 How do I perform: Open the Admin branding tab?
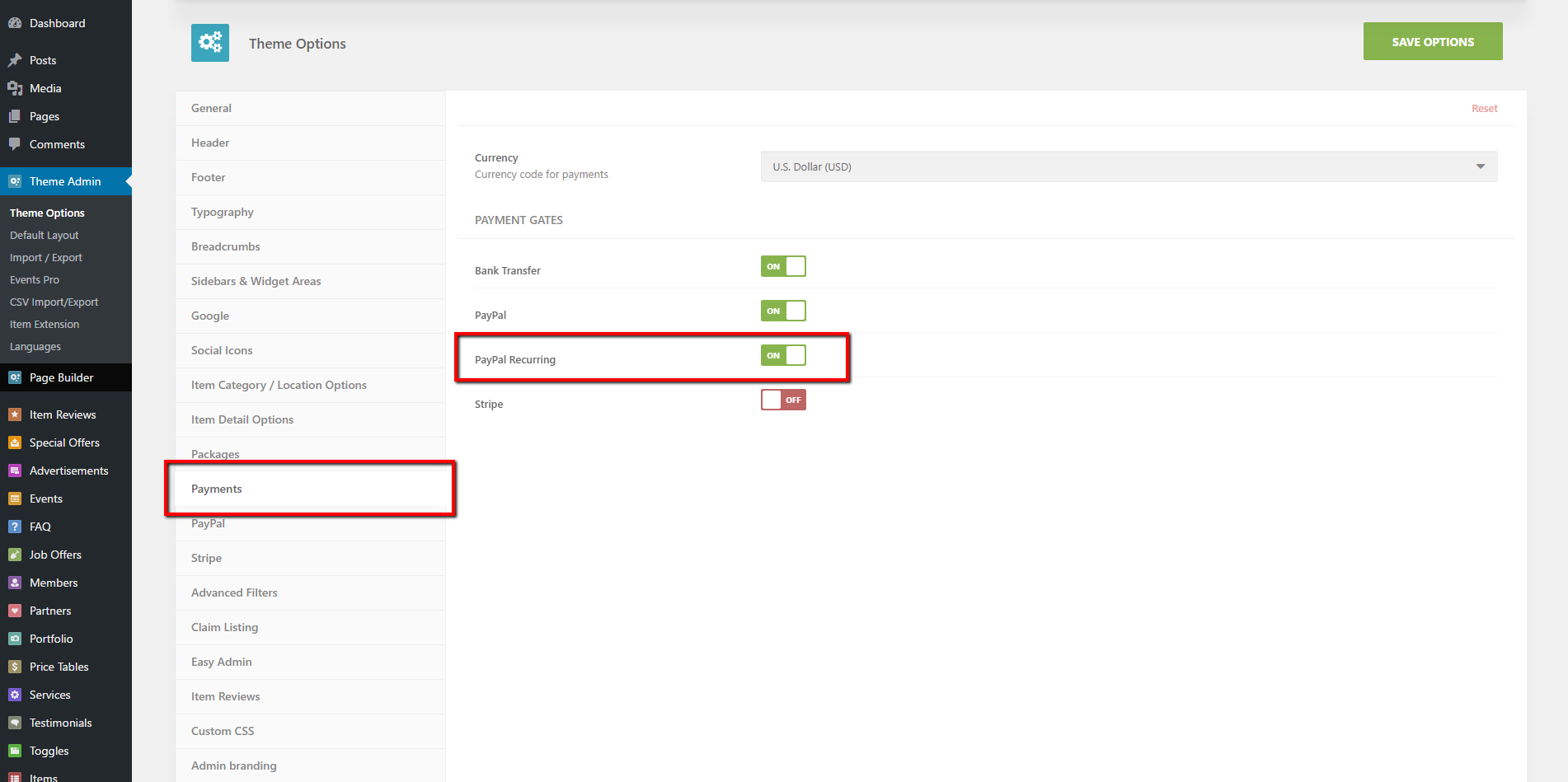coord(311,766)
